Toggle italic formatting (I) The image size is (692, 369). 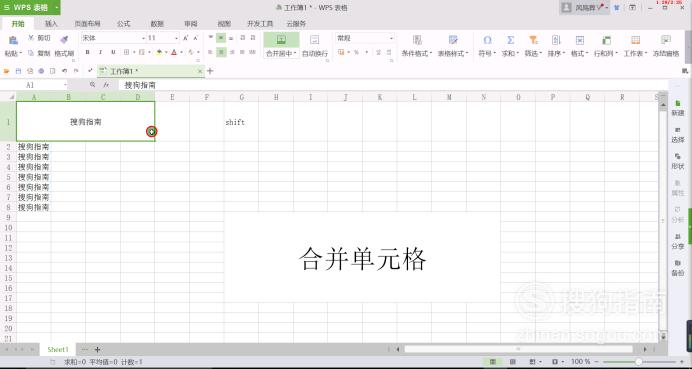(x=101, y=53)
